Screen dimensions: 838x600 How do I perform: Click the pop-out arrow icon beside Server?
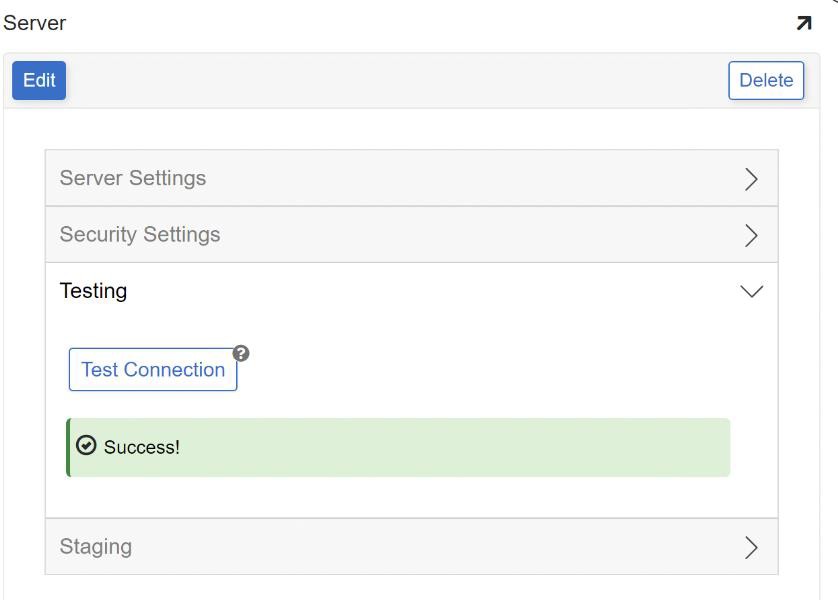tap(804, 23)
